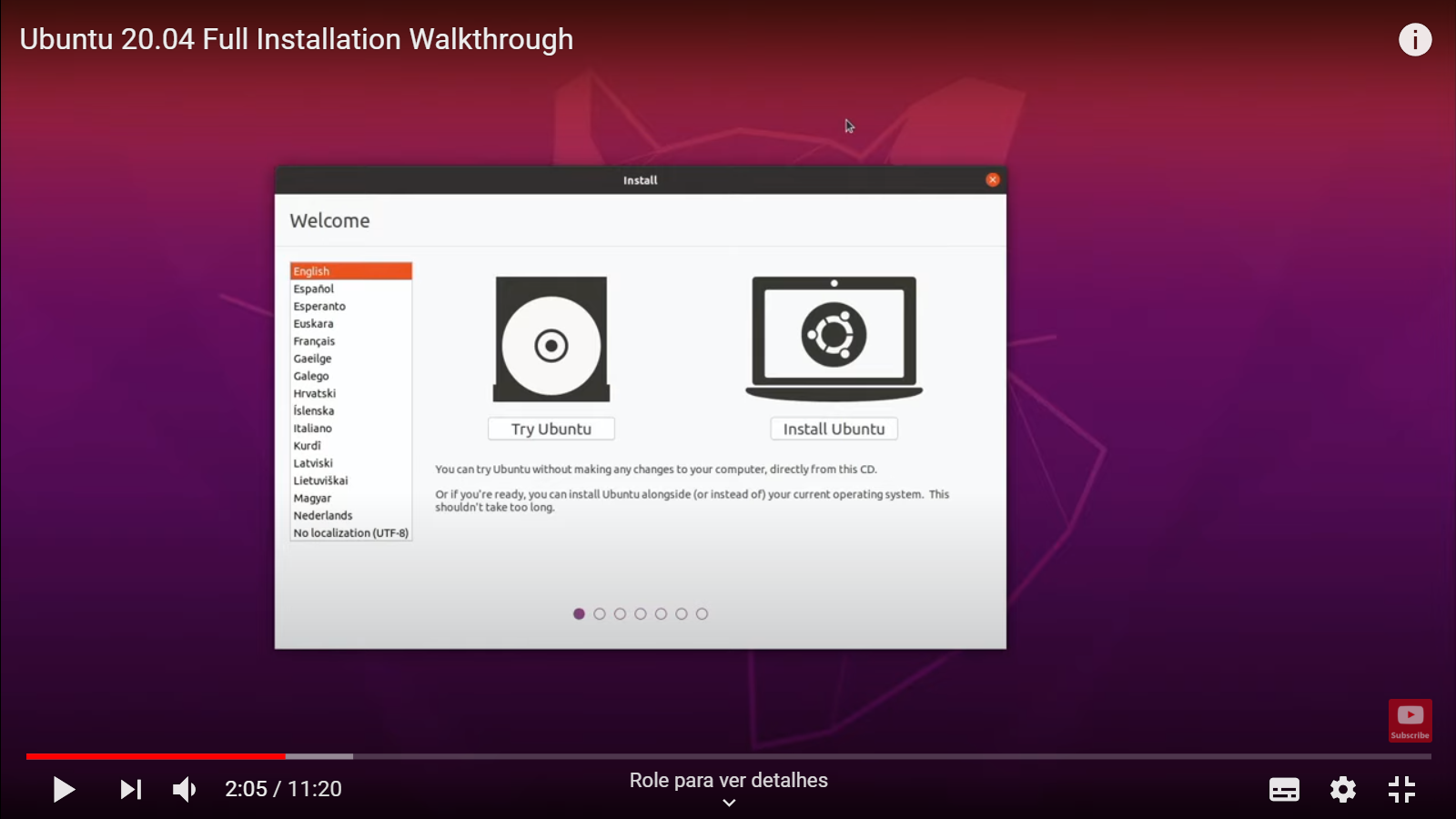Select English in the language list

350,271
